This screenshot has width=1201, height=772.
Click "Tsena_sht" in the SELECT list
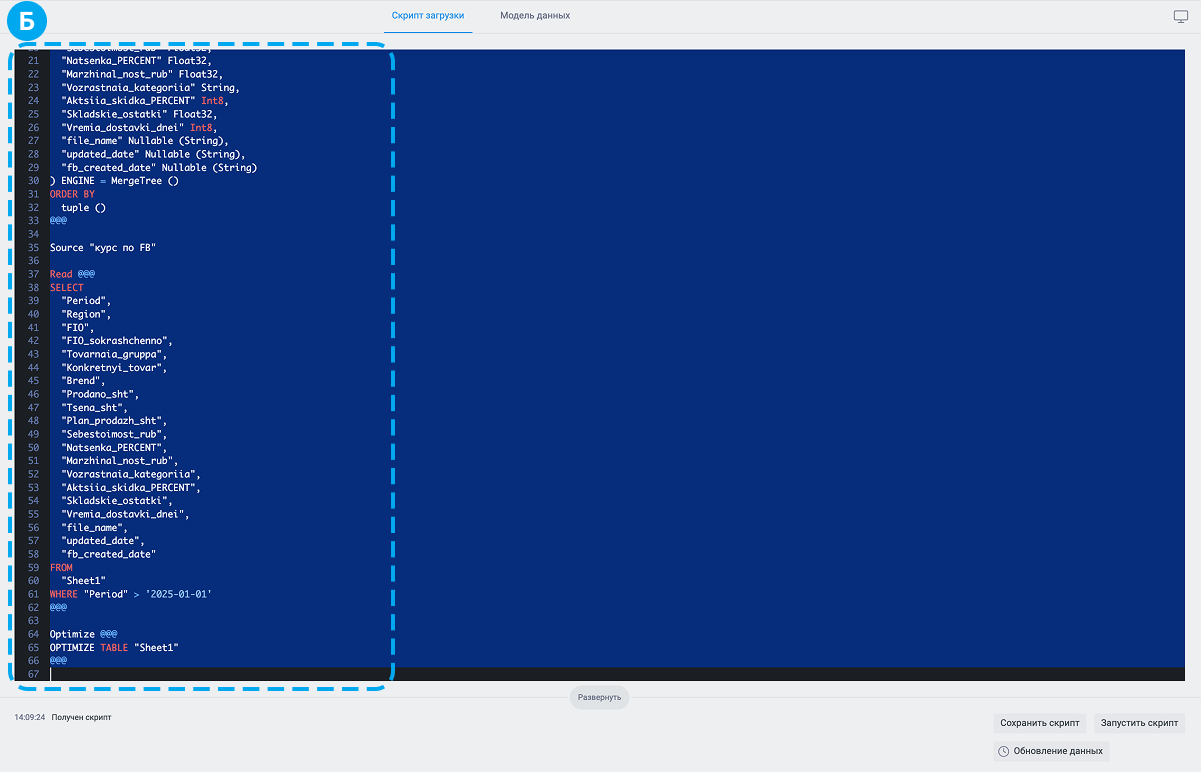pyautogui.click(x=95, y=407)
